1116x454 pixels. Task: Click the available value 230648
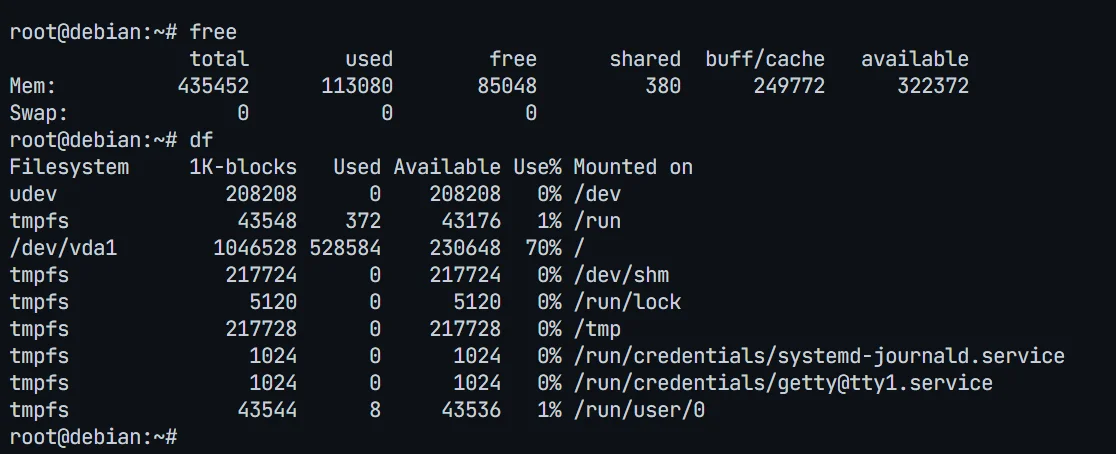coord(465,248)
